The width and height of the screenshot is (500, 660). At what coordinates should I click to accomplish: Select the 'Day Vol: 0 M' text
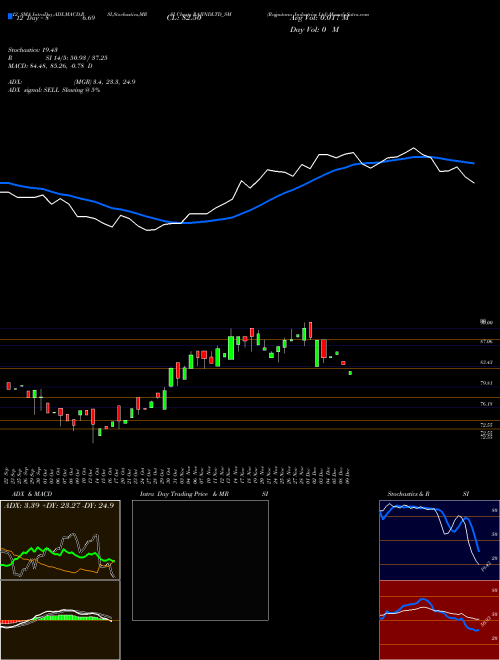click(314, 29)
